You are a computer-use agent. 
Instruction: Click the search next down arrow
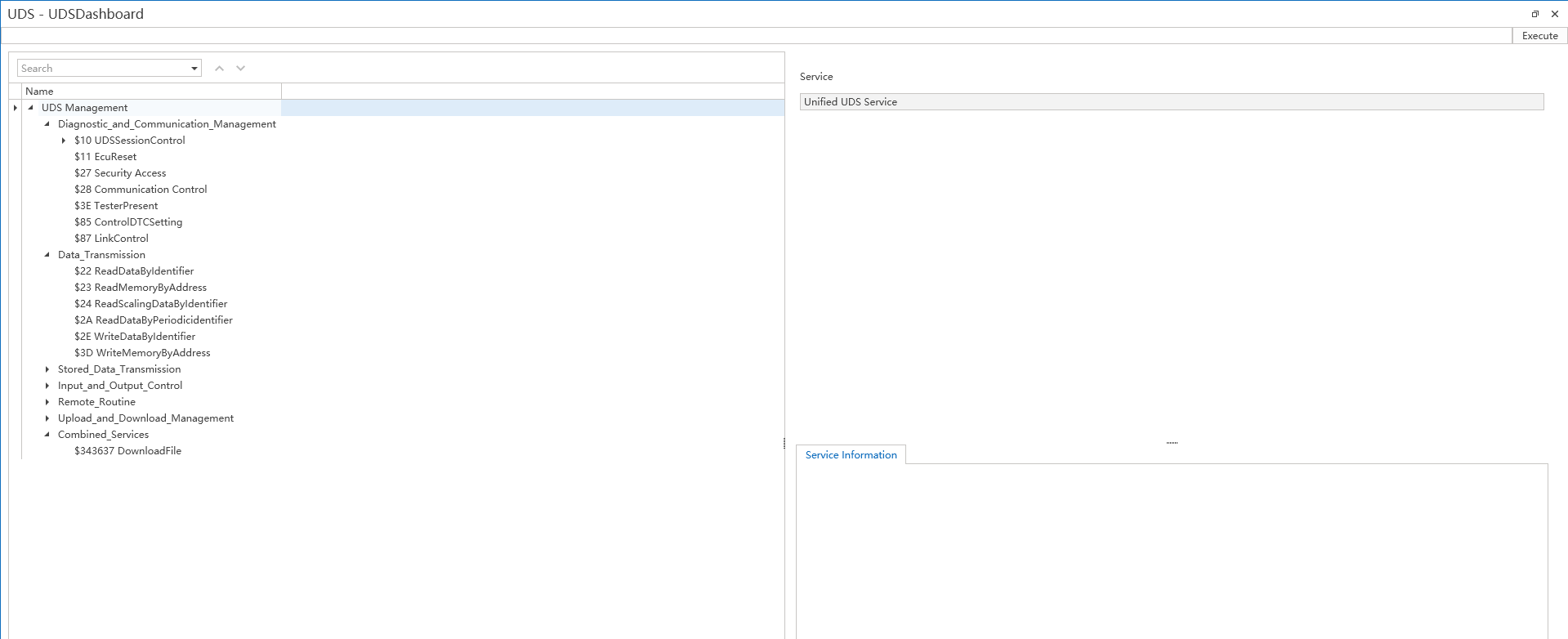[x=240, y=69]
